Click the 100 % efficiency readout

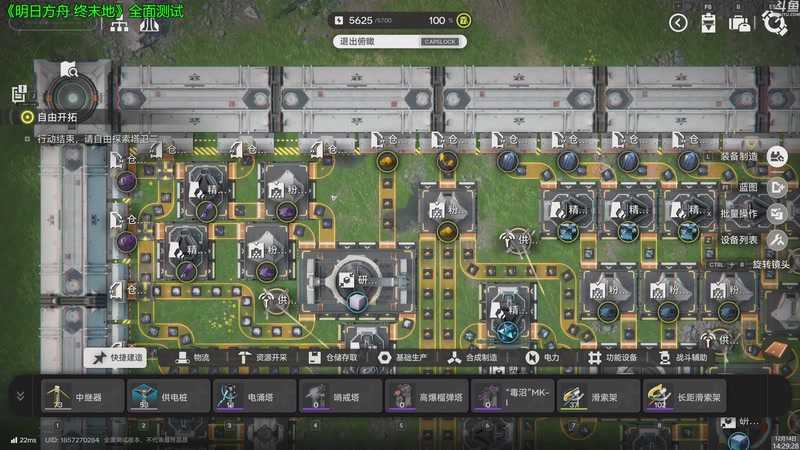440,20
